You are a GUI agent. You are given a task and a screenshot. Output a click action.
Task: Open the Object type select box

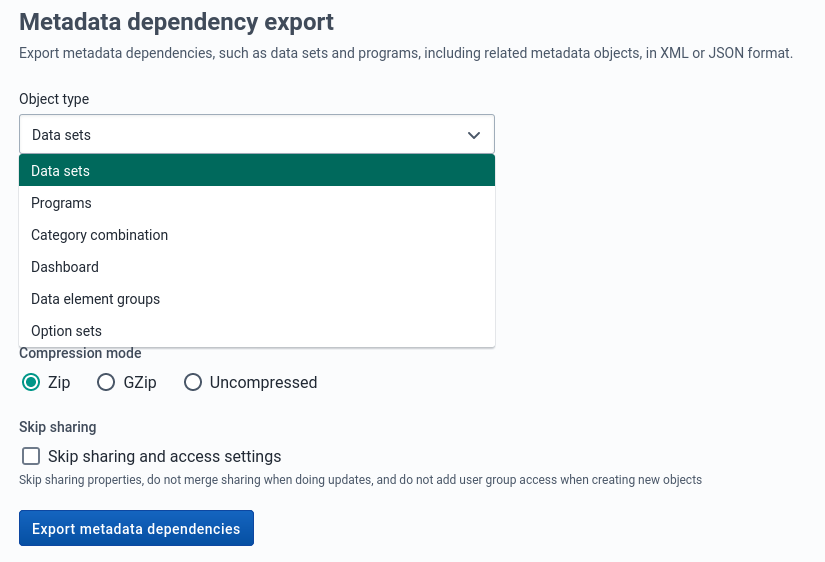(x=256, y=135)
